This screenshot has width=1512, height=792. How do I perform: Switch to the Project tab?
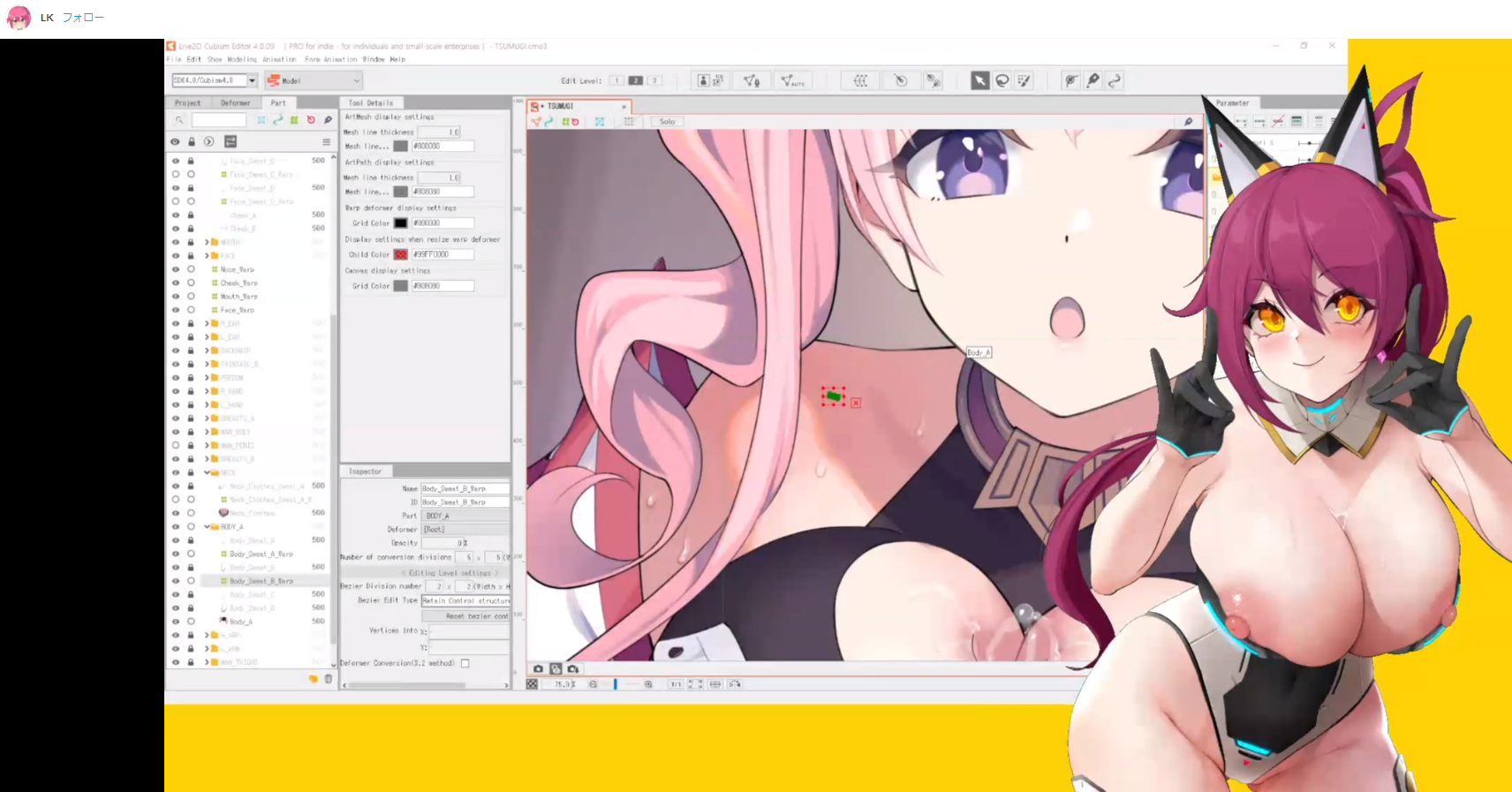click(187, 103)
